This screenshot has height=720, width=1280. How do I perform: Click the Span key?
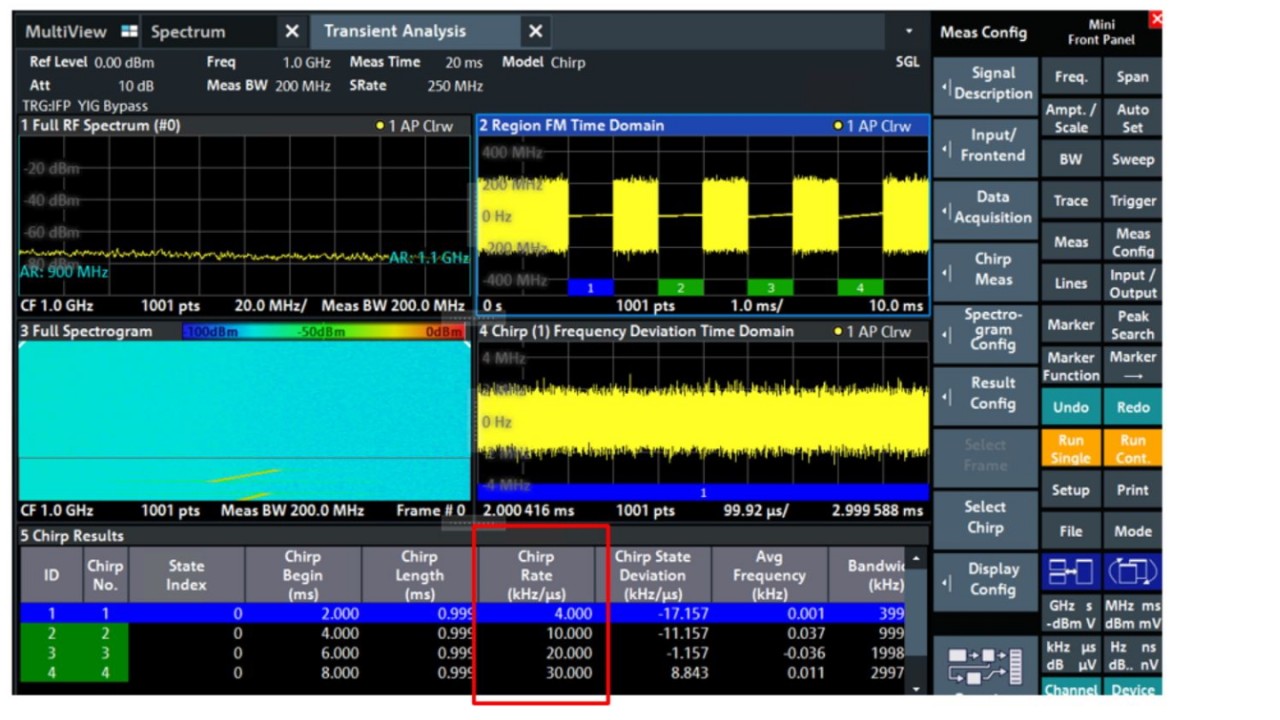click(1132, 77)
